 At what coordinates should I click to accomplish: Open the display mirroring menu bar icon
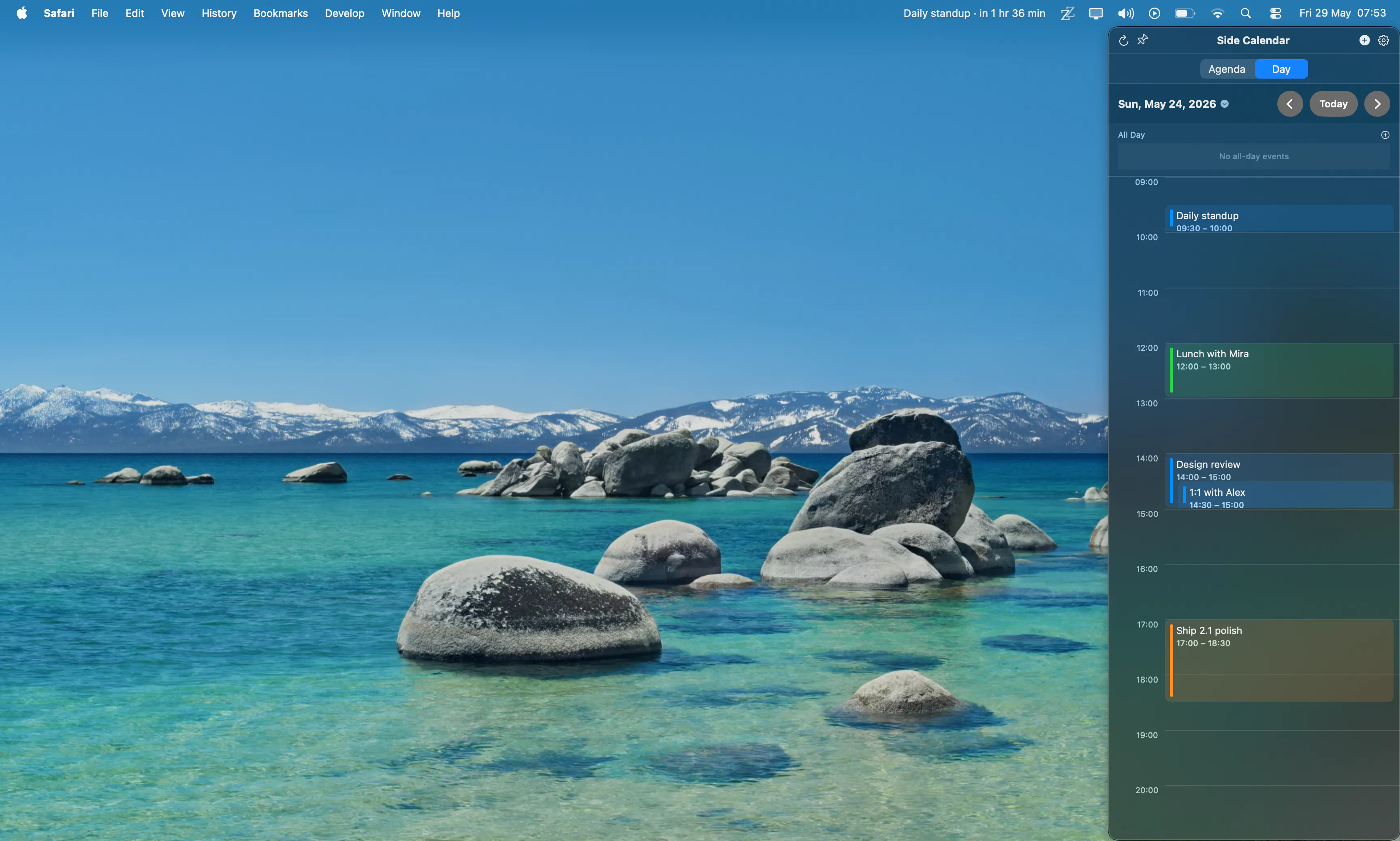tap(1096, 13)
